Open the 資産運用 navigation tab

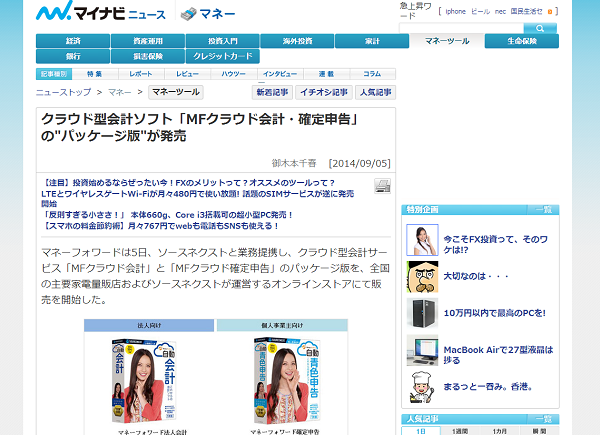coord(148,41)
